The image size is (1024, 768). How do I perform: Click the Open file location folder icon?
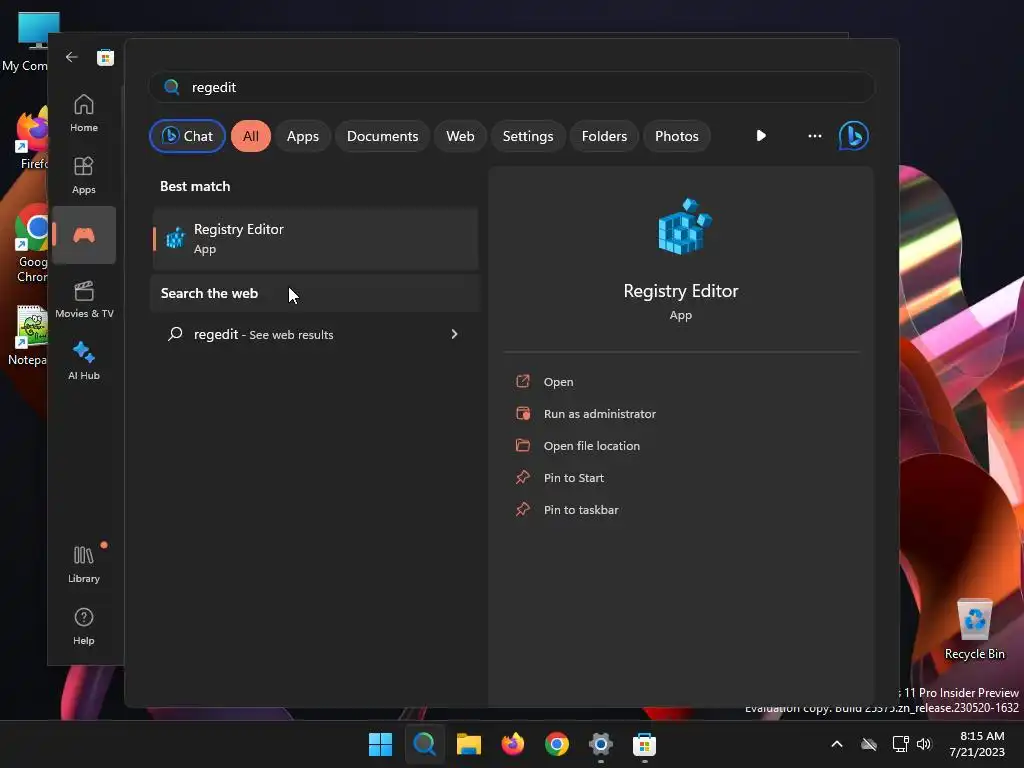pyautogui.click(x=523, y=445)
